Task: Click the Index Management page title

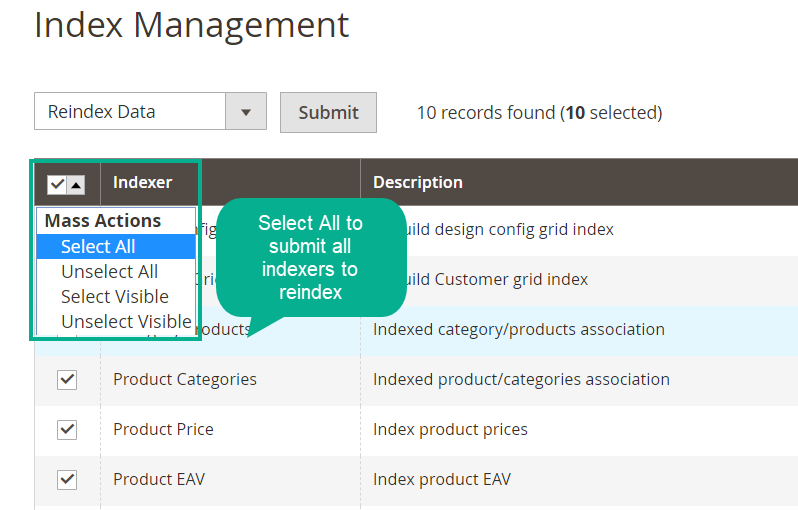Action: click(x=192, y=25)
